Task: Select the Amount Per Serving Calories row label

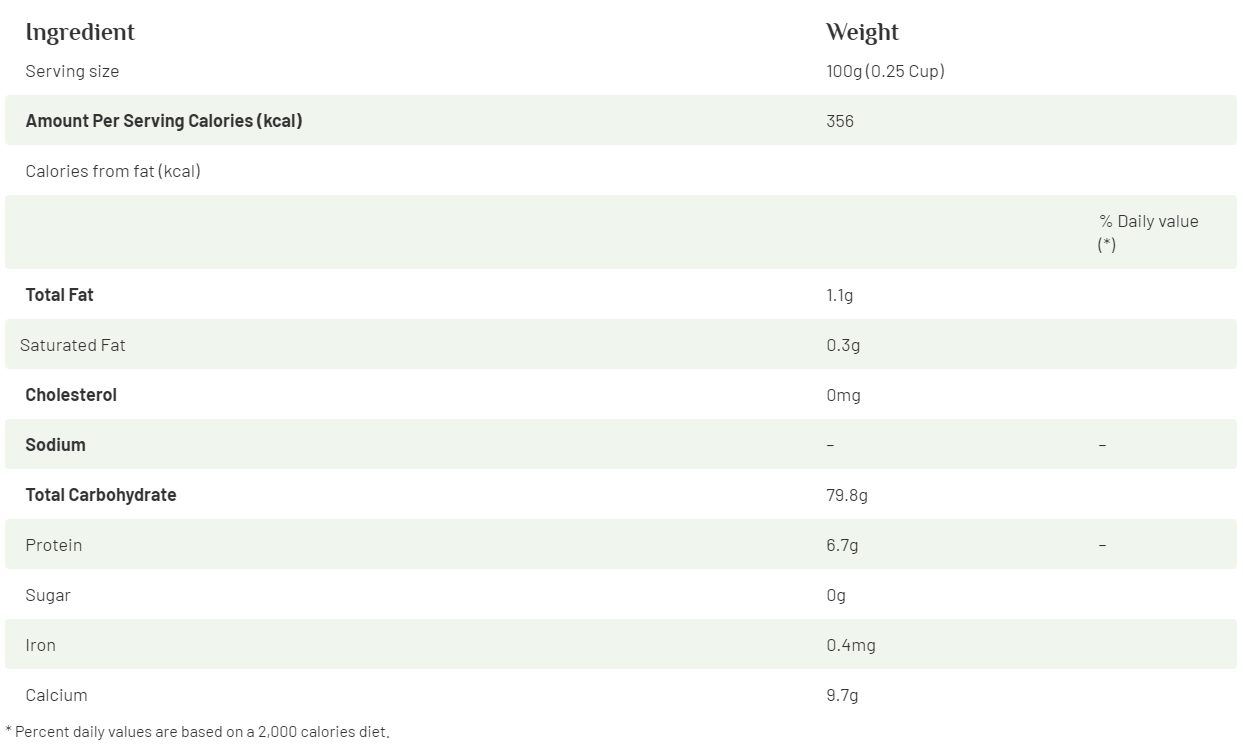Action: [x=164, y=121]
